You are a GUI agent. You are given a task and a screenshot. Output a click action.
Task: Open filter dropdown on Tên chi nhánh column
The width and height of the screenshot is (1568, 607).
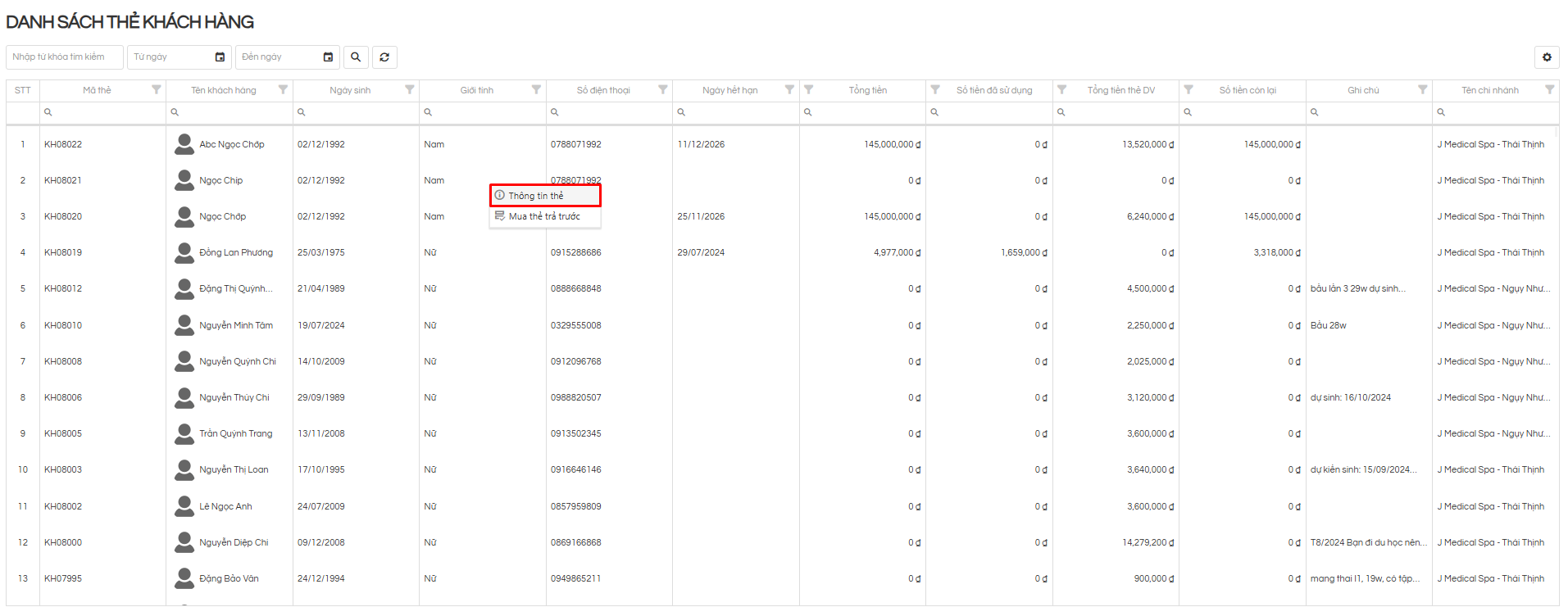1549,90
